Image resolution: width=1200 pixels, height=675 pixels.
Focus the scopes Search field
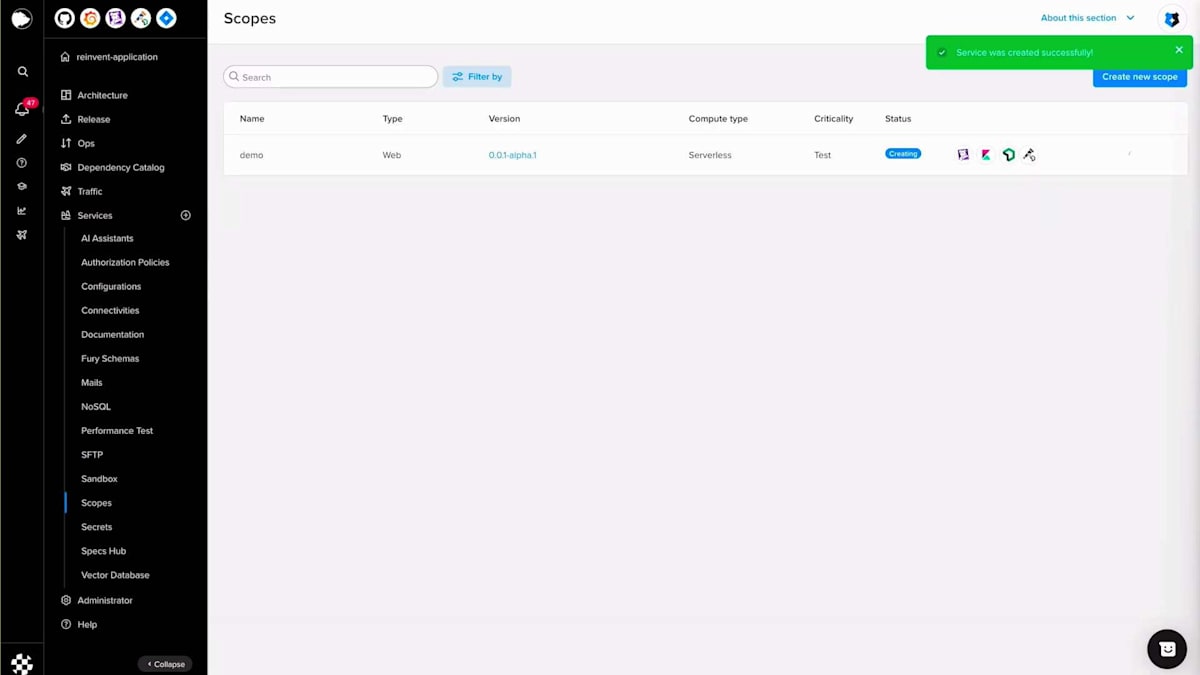tap(330, 77)
